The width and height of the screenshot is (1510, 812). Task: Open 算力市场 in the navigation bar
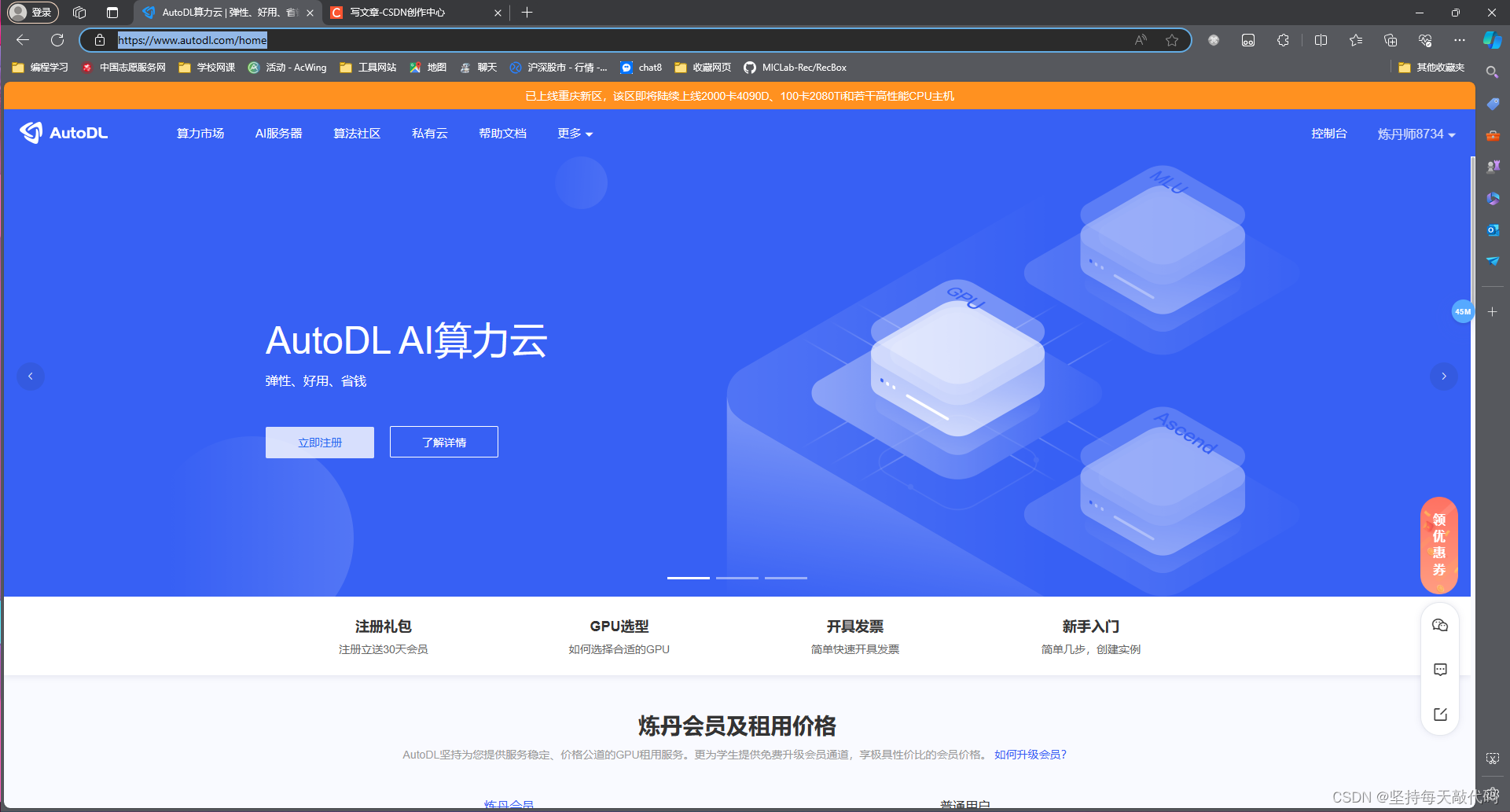tap(200, 134)
